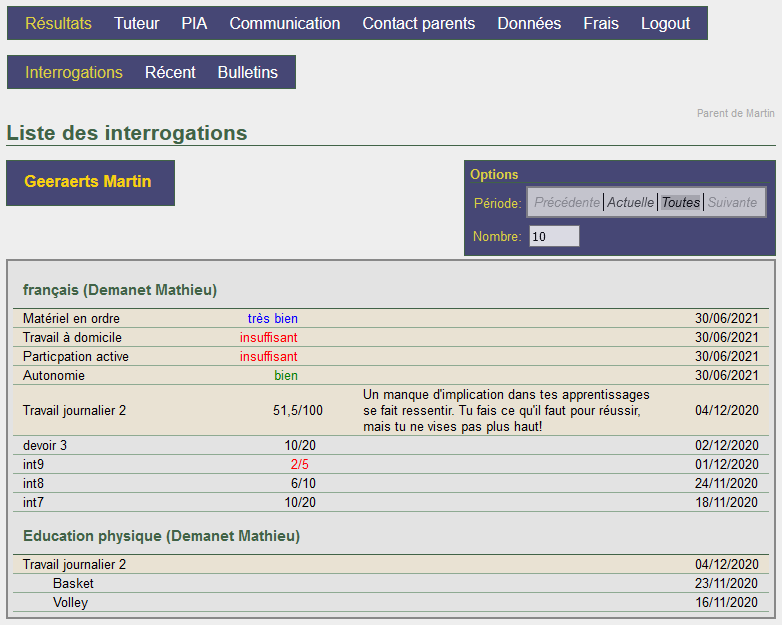Viewport: 782px width, 625px height.
Task: Click the Nombre input field
Action: [554, 236]
